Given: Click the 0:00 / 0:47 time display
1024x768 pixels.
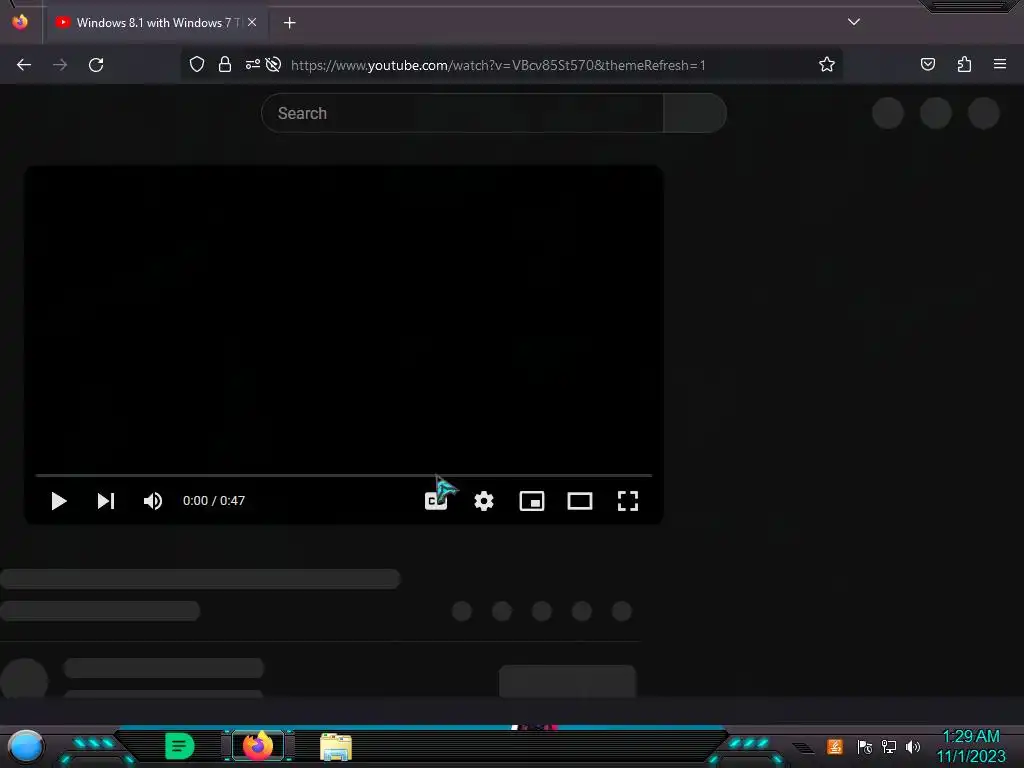Looking at the screenshot, I should click(x=214, y=501).
